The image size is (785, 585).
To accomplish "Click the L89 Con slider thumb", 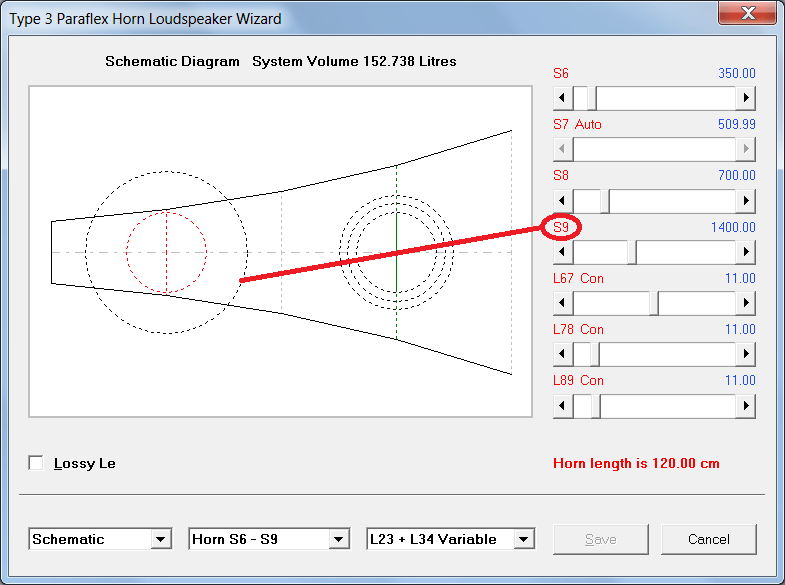I will click(596, 406).
